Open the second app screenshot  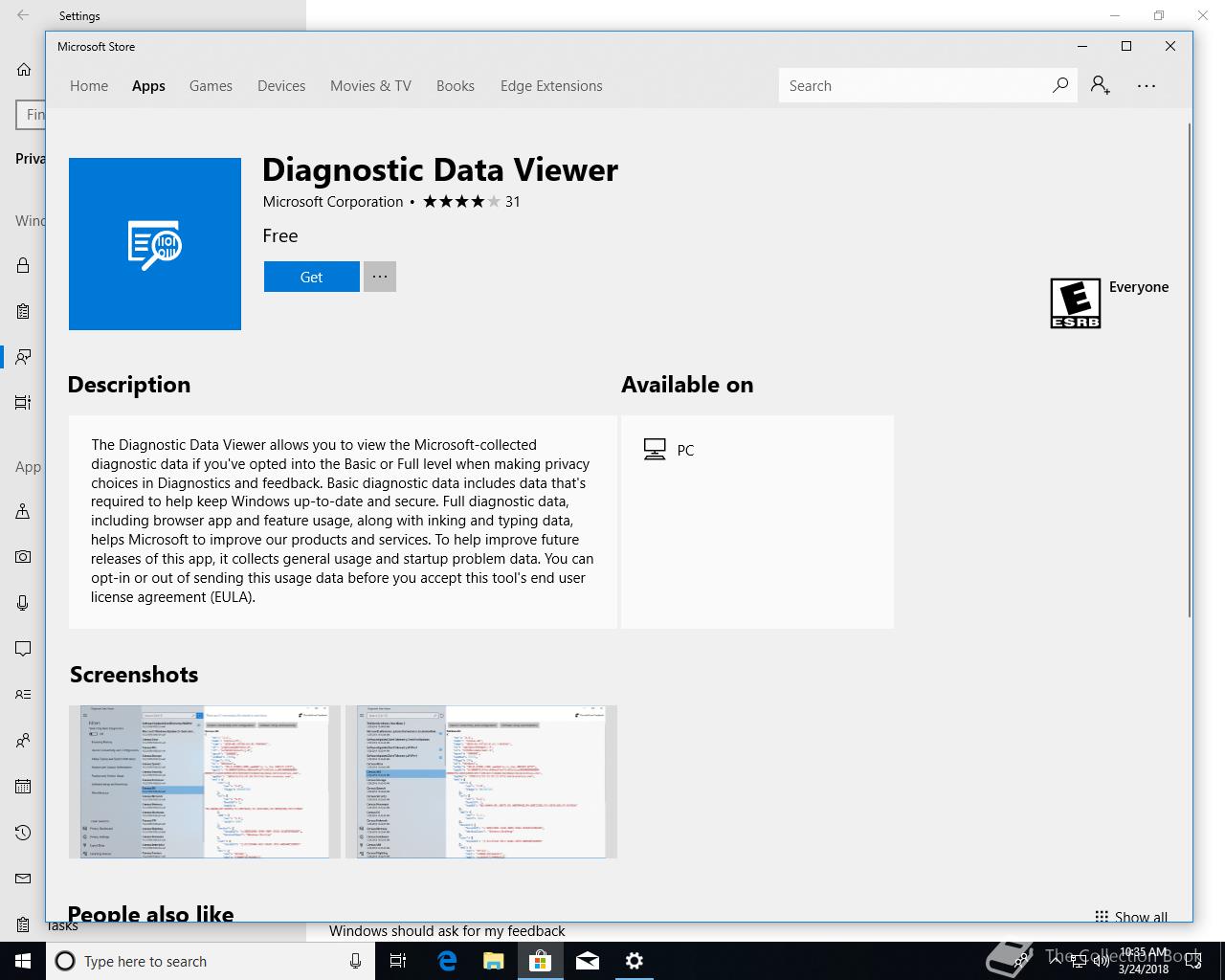481,782
